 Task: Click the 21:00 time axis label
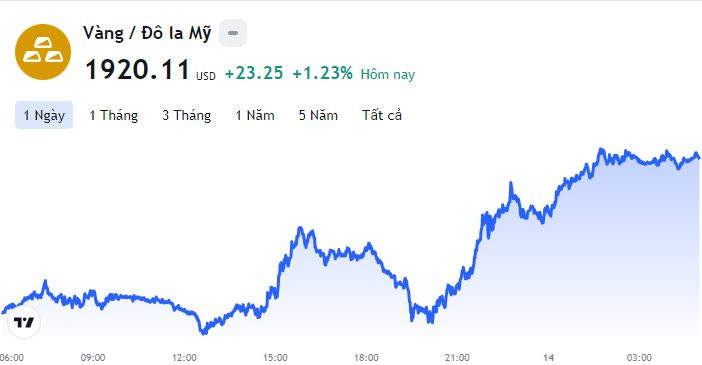click(457, 357)
